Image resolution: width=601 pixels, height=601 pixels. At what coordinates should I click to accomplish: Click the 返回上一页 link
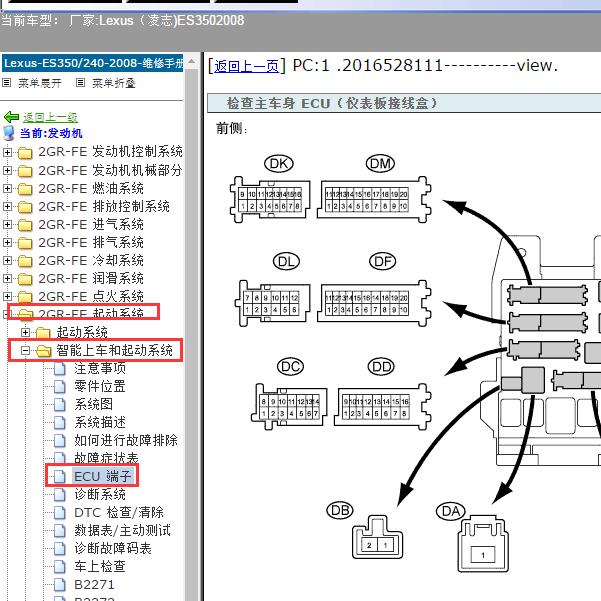(x=246, y=66)
